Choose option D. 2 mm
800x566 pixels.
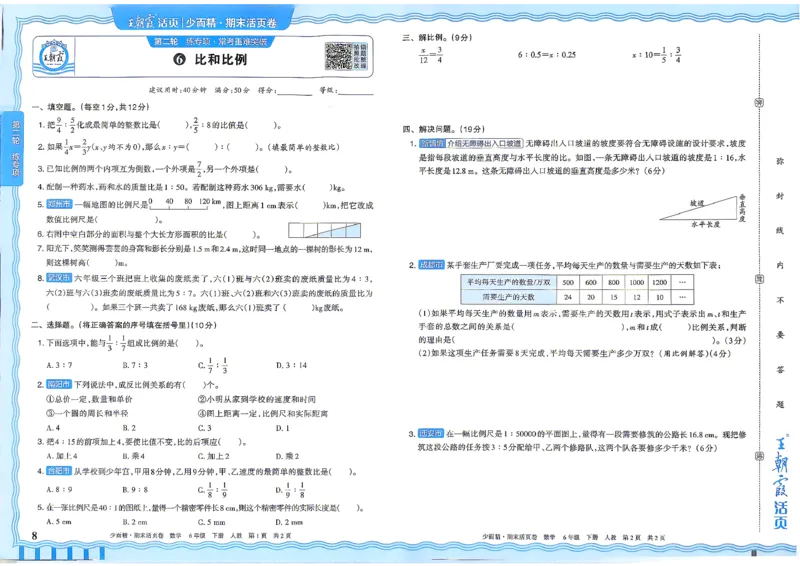pyautogui.click(x=289, y=522)
